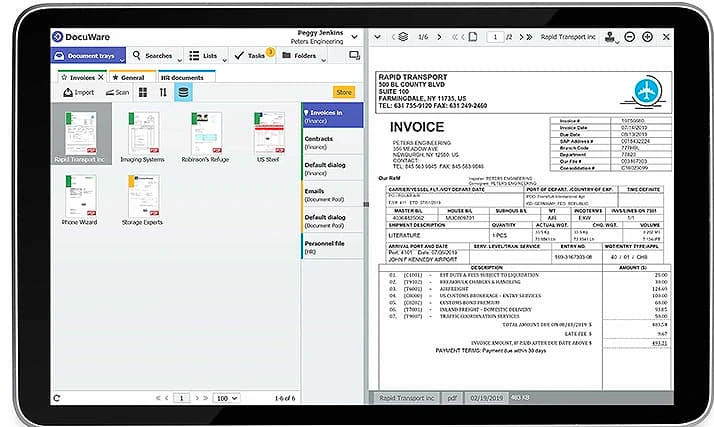Screen dimensions: 714x427
Task: Select the Rapid Transport Inc thumbnail
Action: [81, 133]
